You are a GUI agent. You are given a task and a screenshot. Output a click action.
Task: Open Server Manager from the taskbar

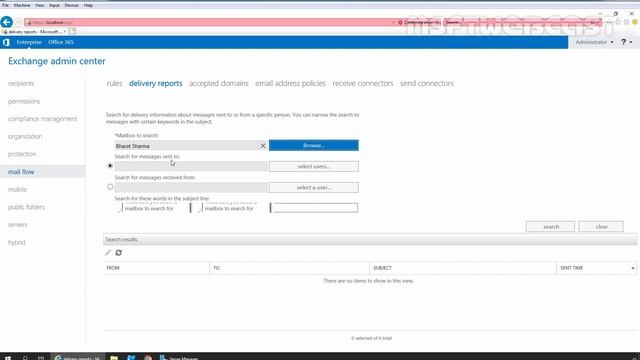click(x=179, y=357)
